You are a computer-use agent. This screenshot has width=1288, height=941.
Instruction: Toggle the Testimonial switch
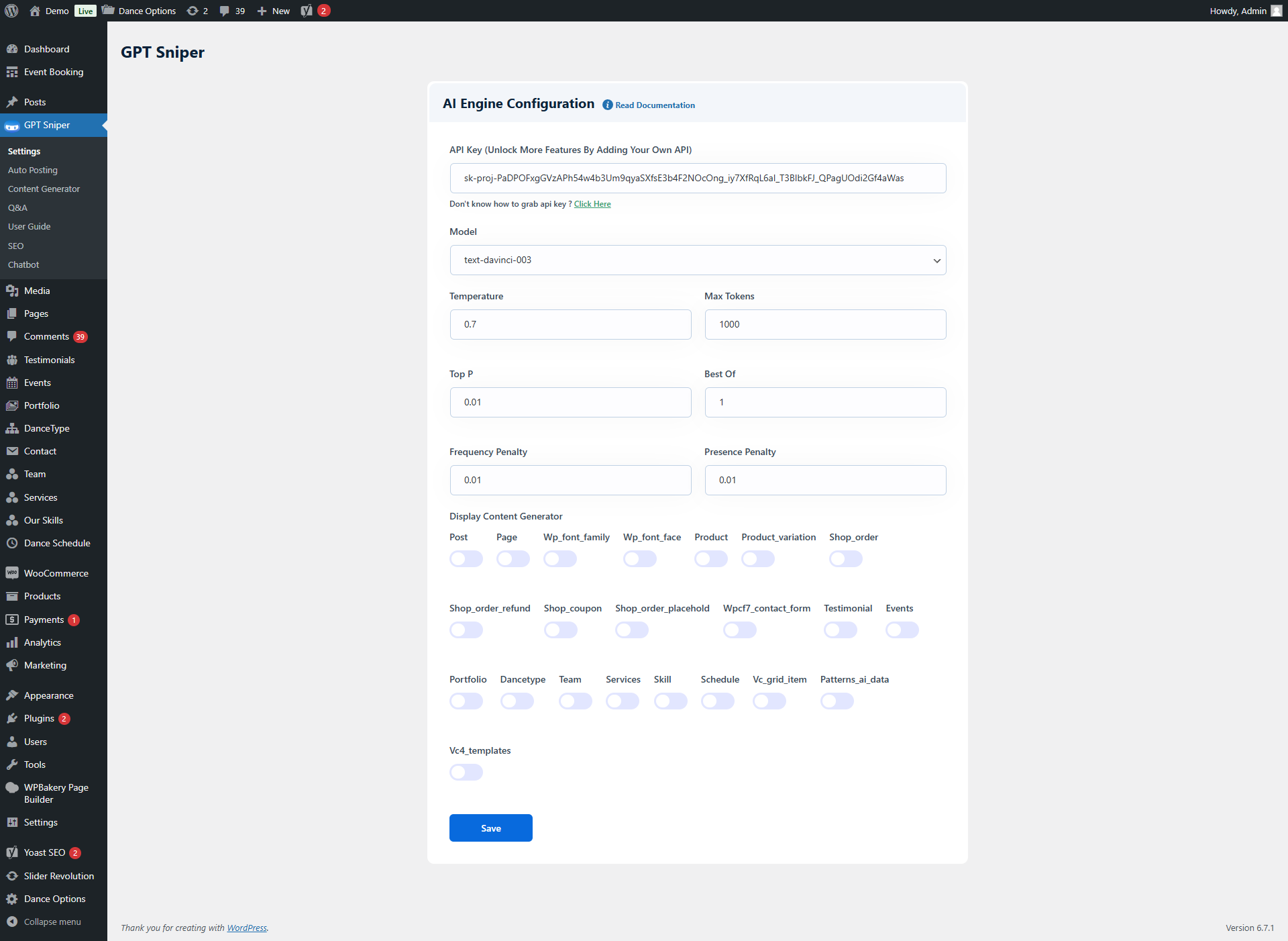841,630
